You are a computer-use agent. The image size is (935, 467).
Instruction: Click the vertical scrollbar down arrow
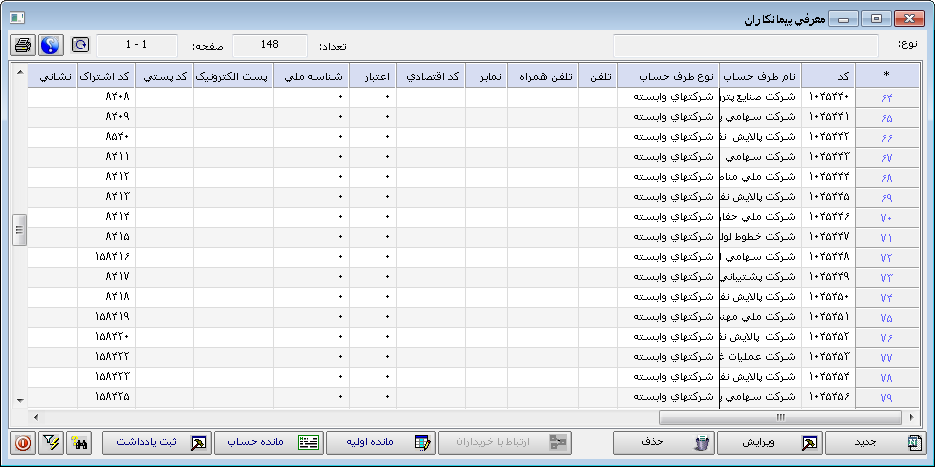pos(19,399)
